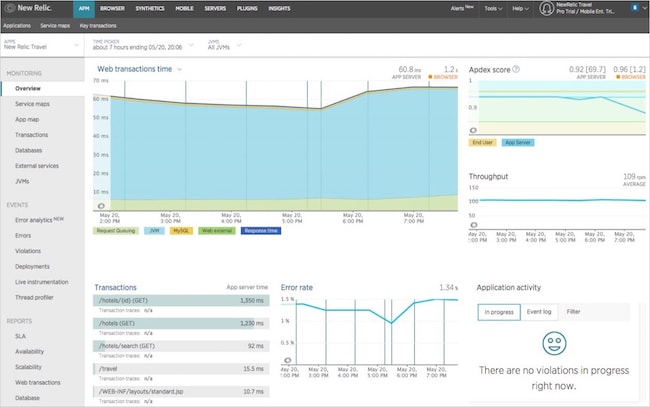Viewport: 650px width, 407px height.
Task: Open Databases in the sidebar
Action: pyautogui.click(x=29, y=150)
